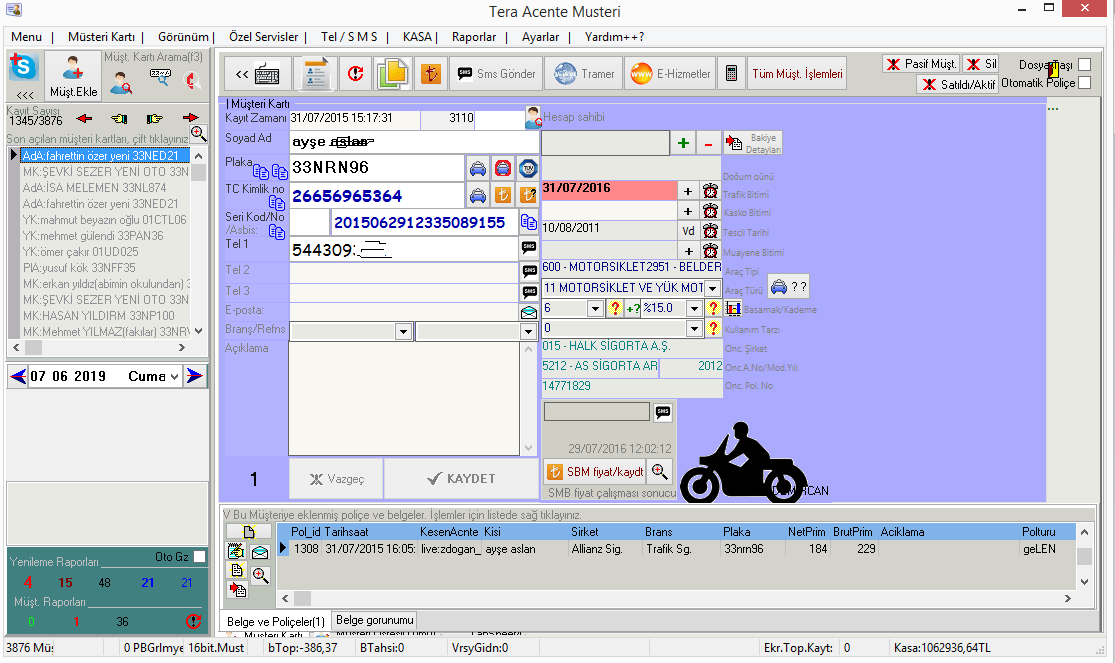Open the E-Hizmetler web services button
The width and height of the screenshot is (1115, 663).
tap(670, 74)
